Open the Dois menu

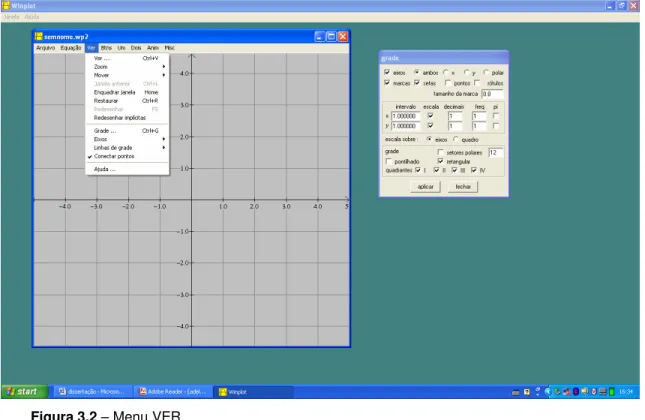pos(136,48)
